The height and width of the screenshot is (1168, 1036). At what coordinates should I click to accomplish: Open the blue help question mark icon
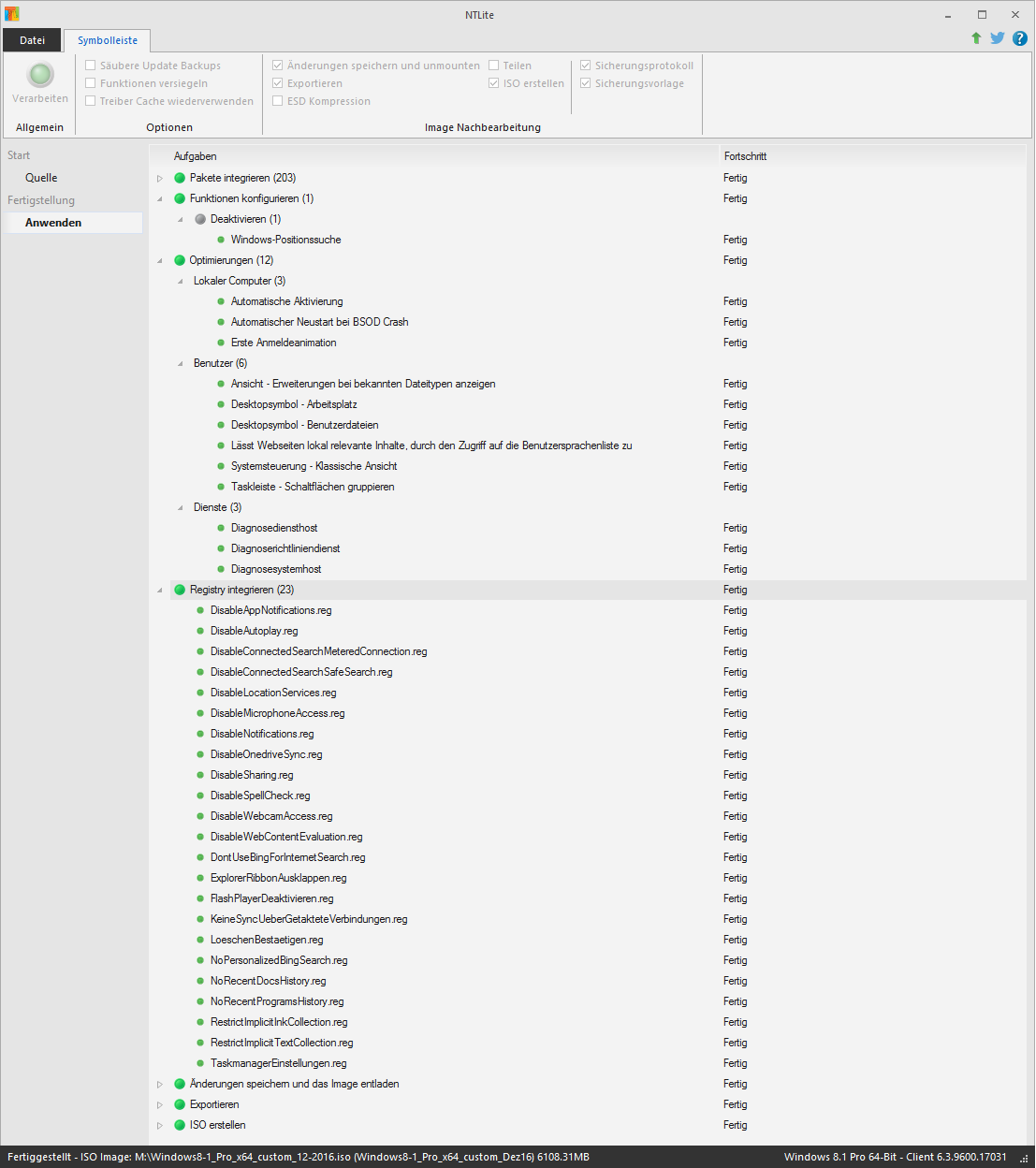click(1020, 38)
